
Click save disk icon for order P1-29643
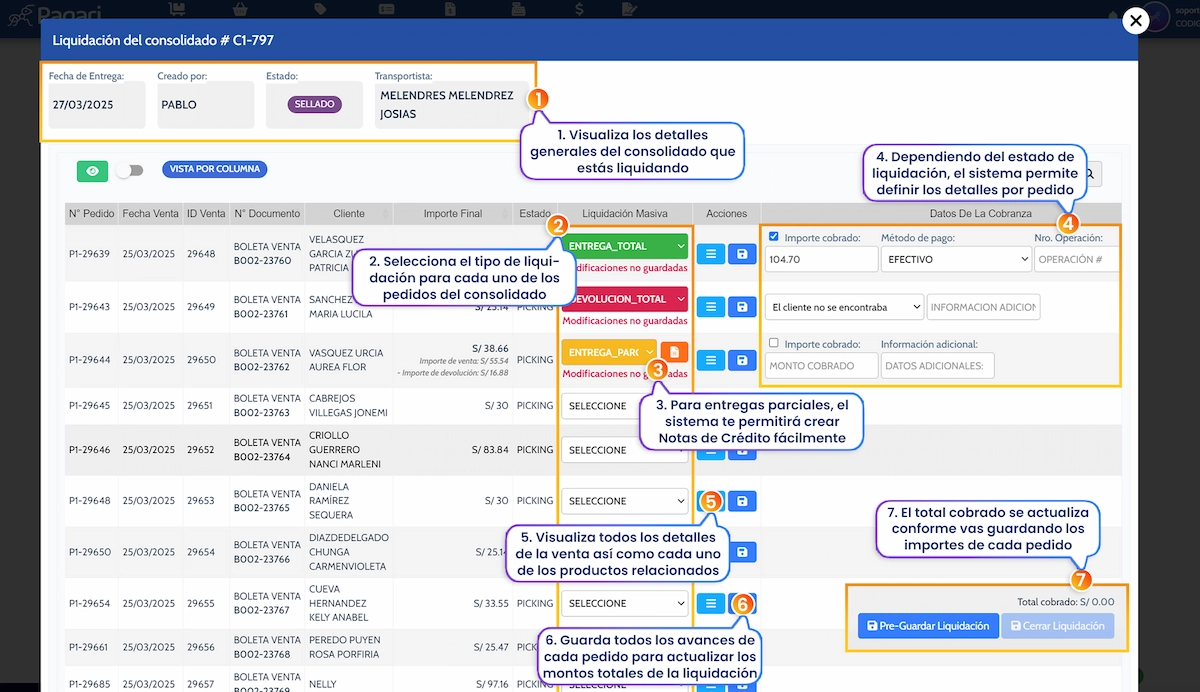click(x=742, y=307)
